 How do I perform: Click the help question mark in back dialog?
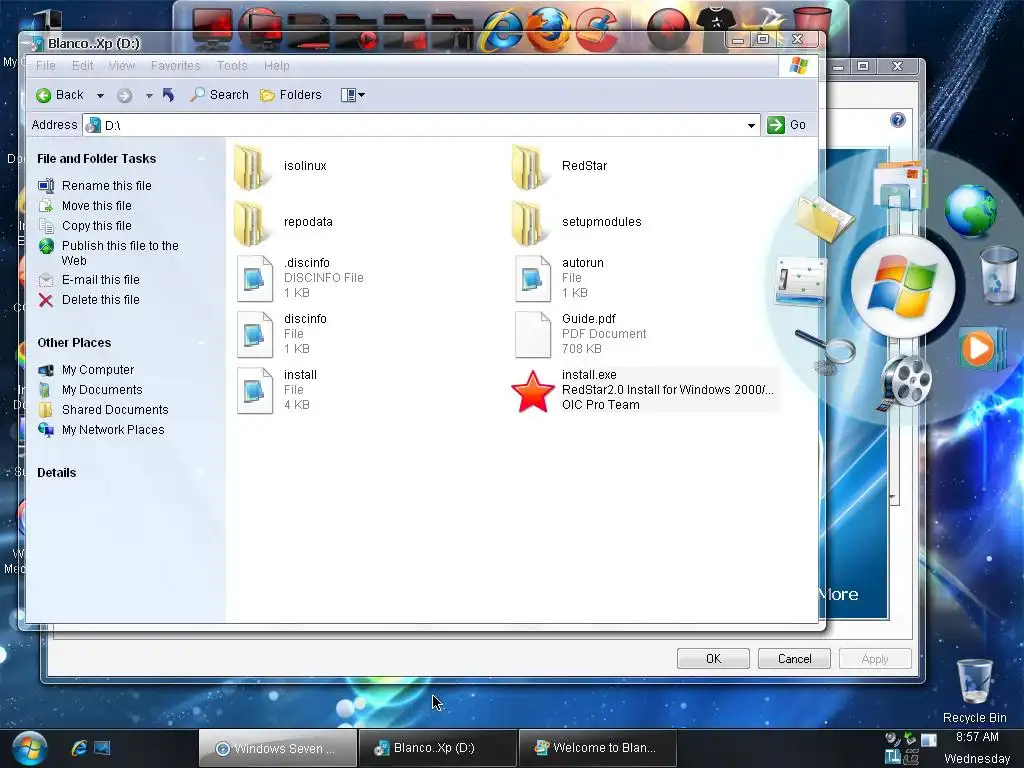coord(898,120)
